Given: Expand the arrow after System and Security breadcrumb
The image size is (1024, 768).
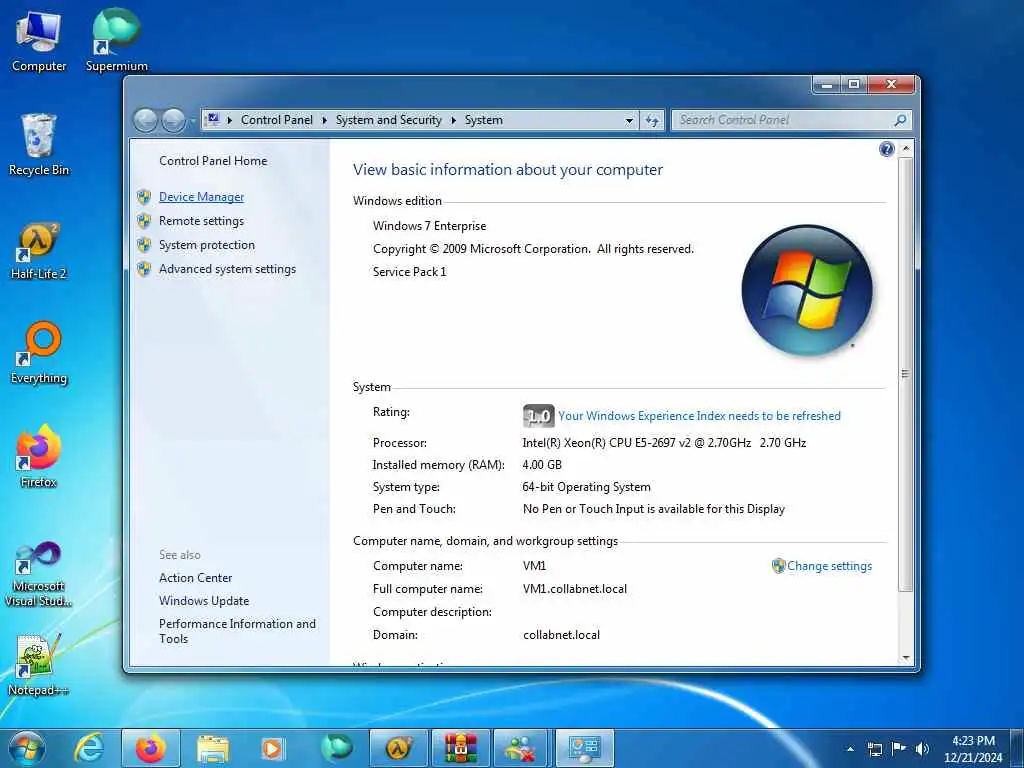Looking at the screenshot, I should click(x=453, y=120).
